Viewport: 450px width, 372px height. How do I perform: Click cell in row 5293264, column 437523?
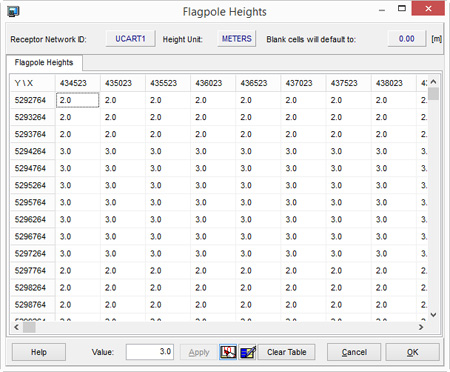(349, 117)
